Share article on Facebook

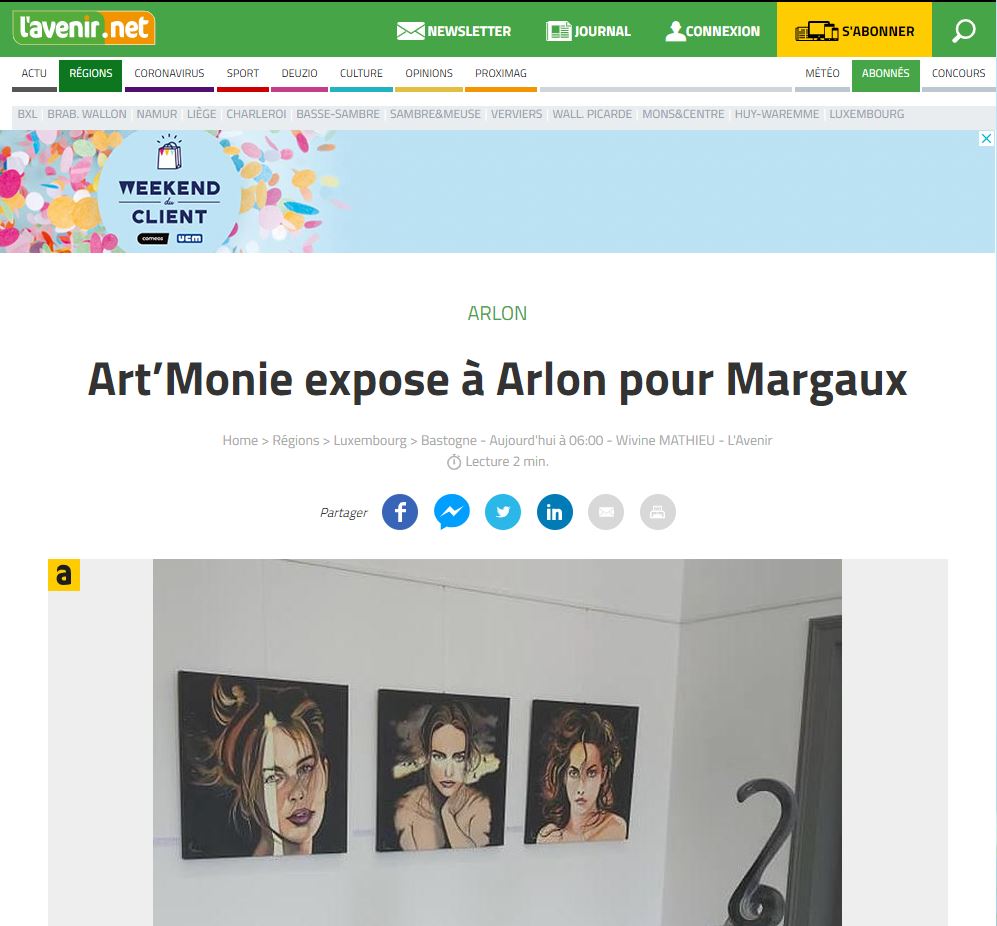pyautogui.click(x=399, y=512)
